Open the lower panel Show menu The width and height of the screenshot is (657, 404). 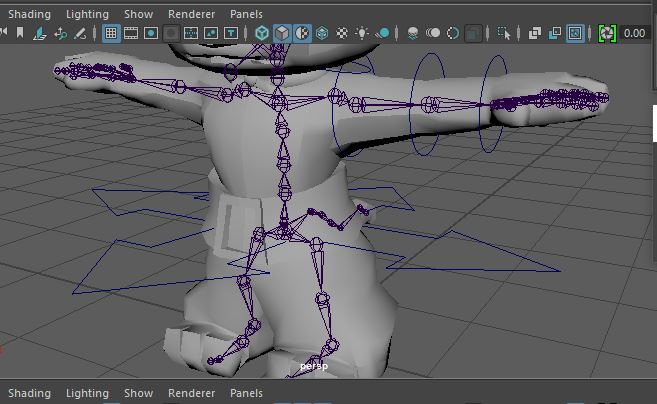tap(138, 393)
